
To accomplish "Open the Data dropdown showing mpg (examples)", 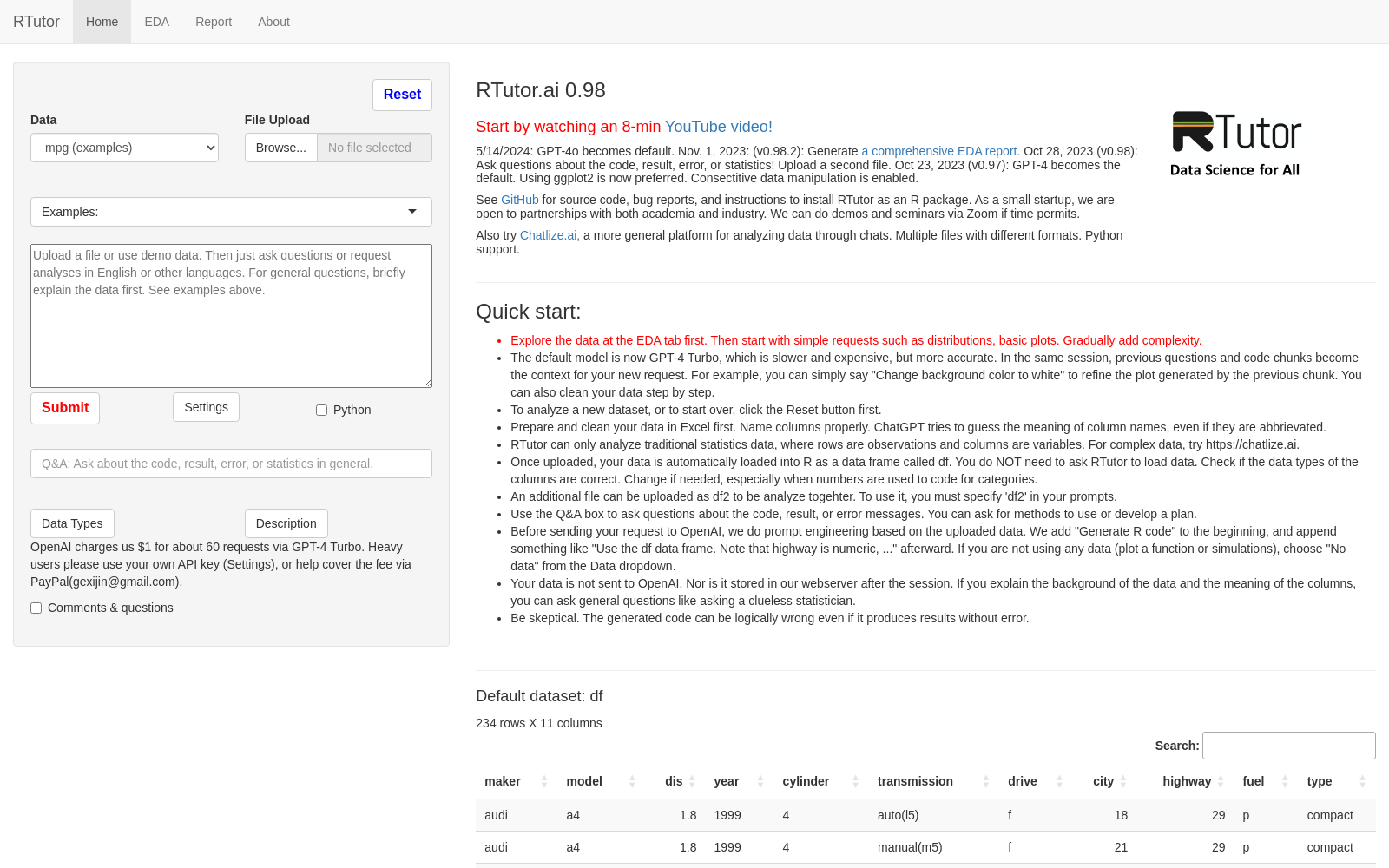I will [124, 148].
